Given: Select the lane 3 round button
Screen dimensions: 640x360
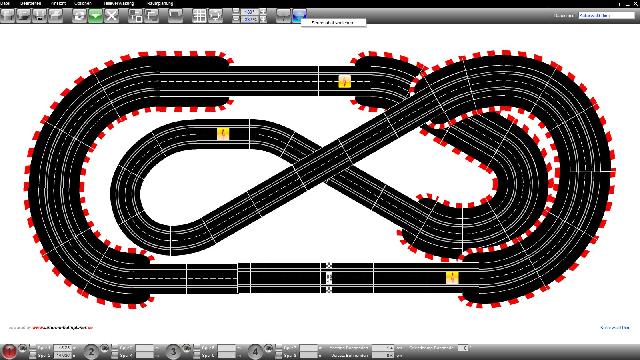Looking at the screenshot, I should click(173, 351).
